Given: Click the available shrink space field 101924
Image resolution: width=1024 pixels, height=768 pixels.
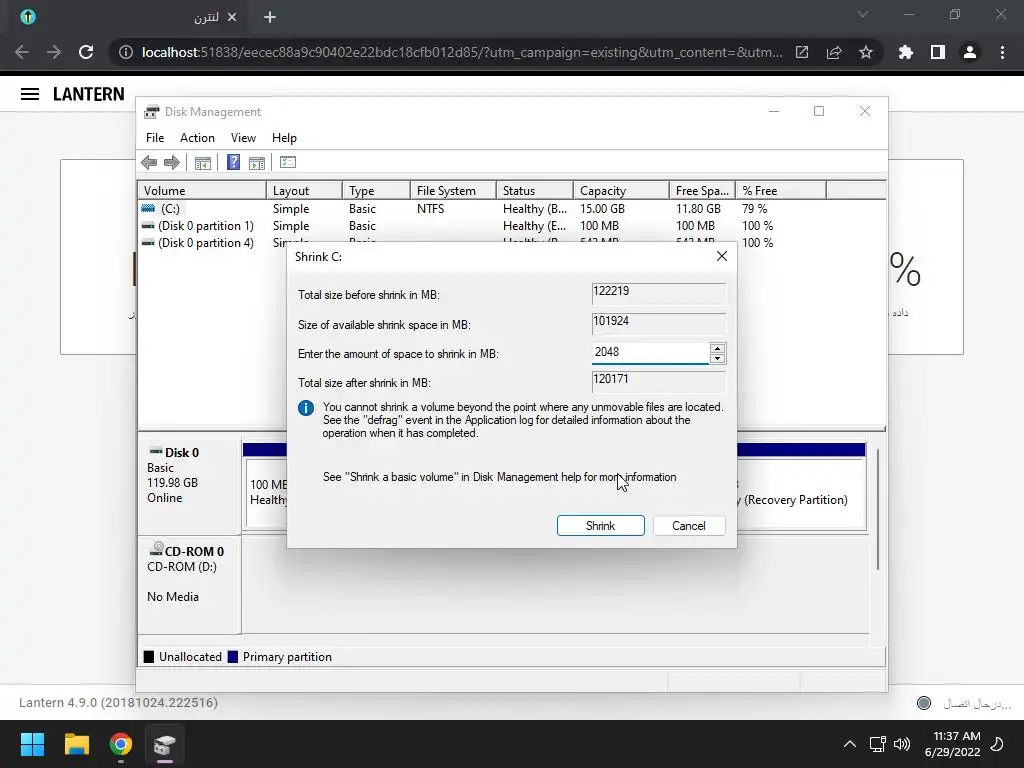Looking at the screenshot, I should pos(658,323).
